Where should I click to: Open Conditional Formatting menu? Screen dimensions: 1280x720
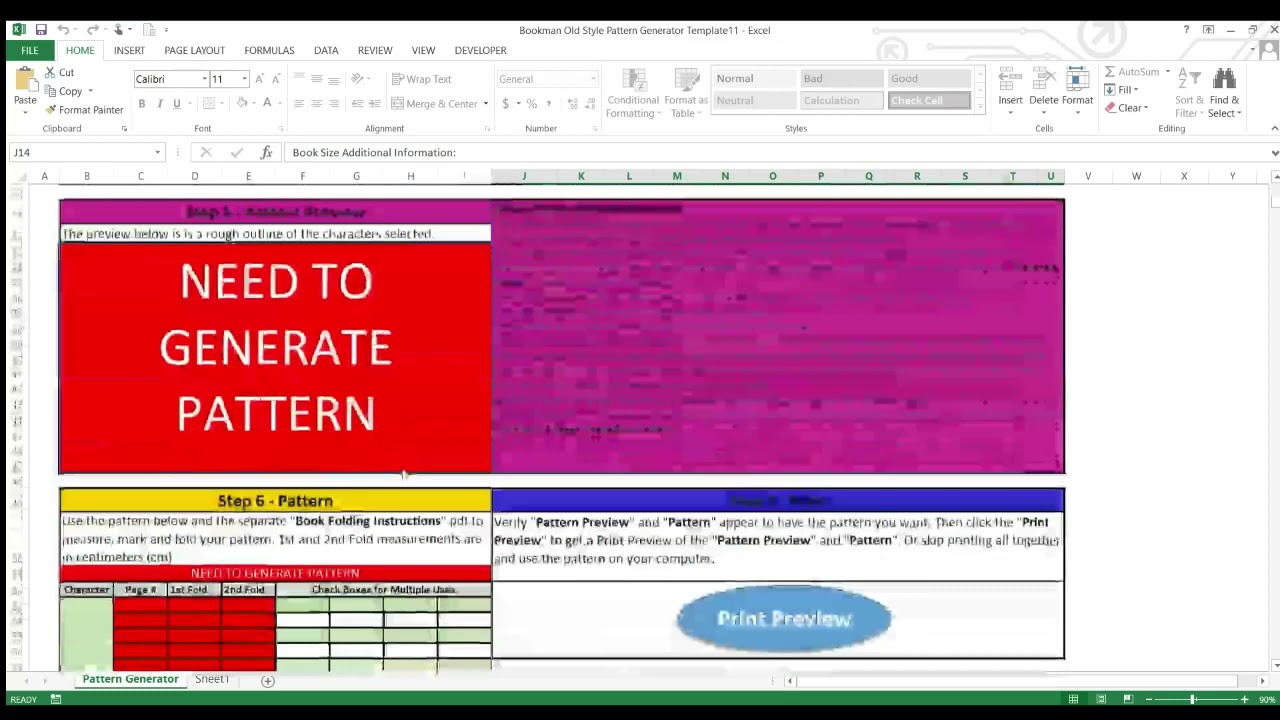633,93
